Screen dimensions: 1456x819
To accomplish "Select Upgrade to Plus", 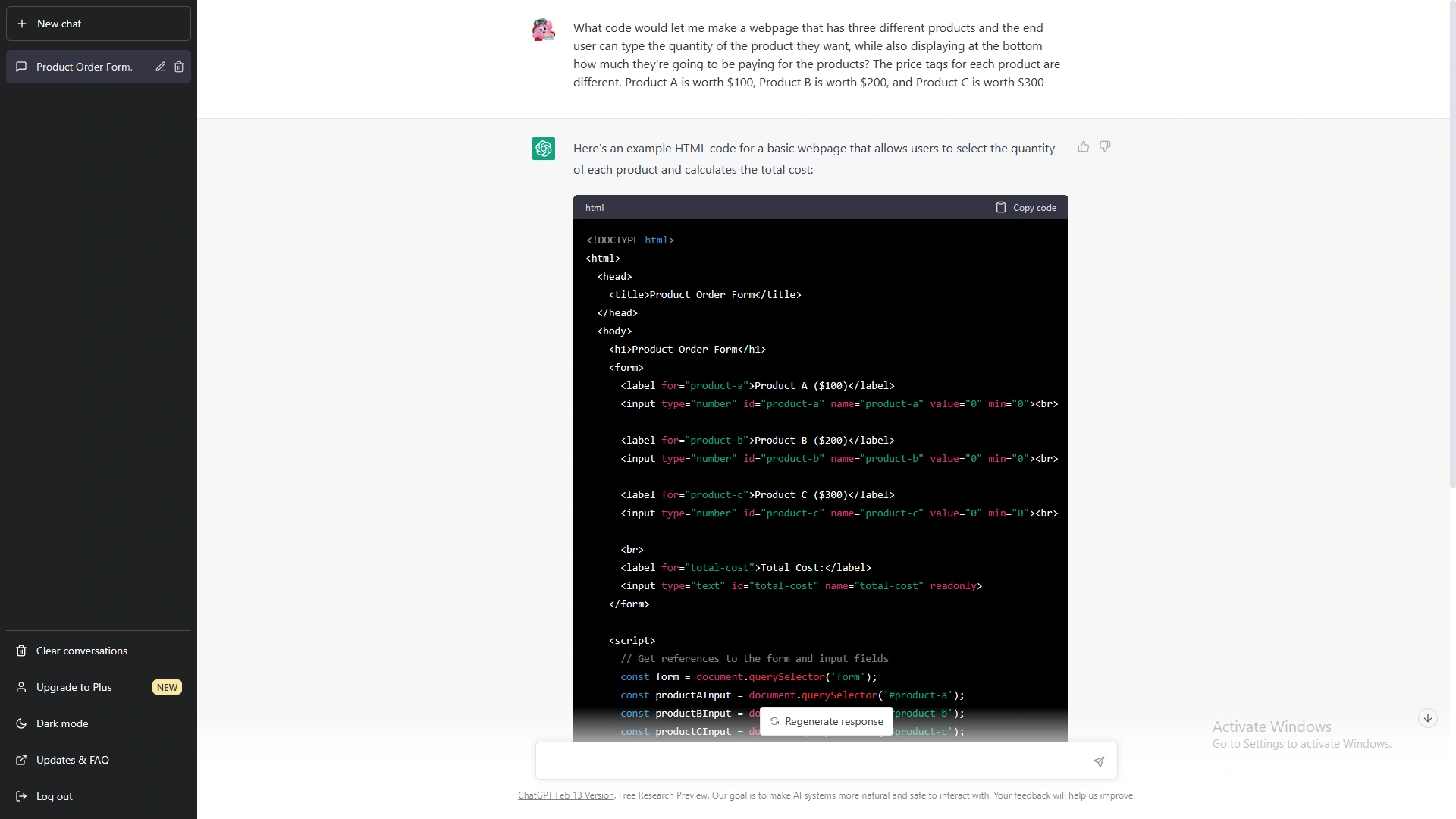I will (73, 687).
